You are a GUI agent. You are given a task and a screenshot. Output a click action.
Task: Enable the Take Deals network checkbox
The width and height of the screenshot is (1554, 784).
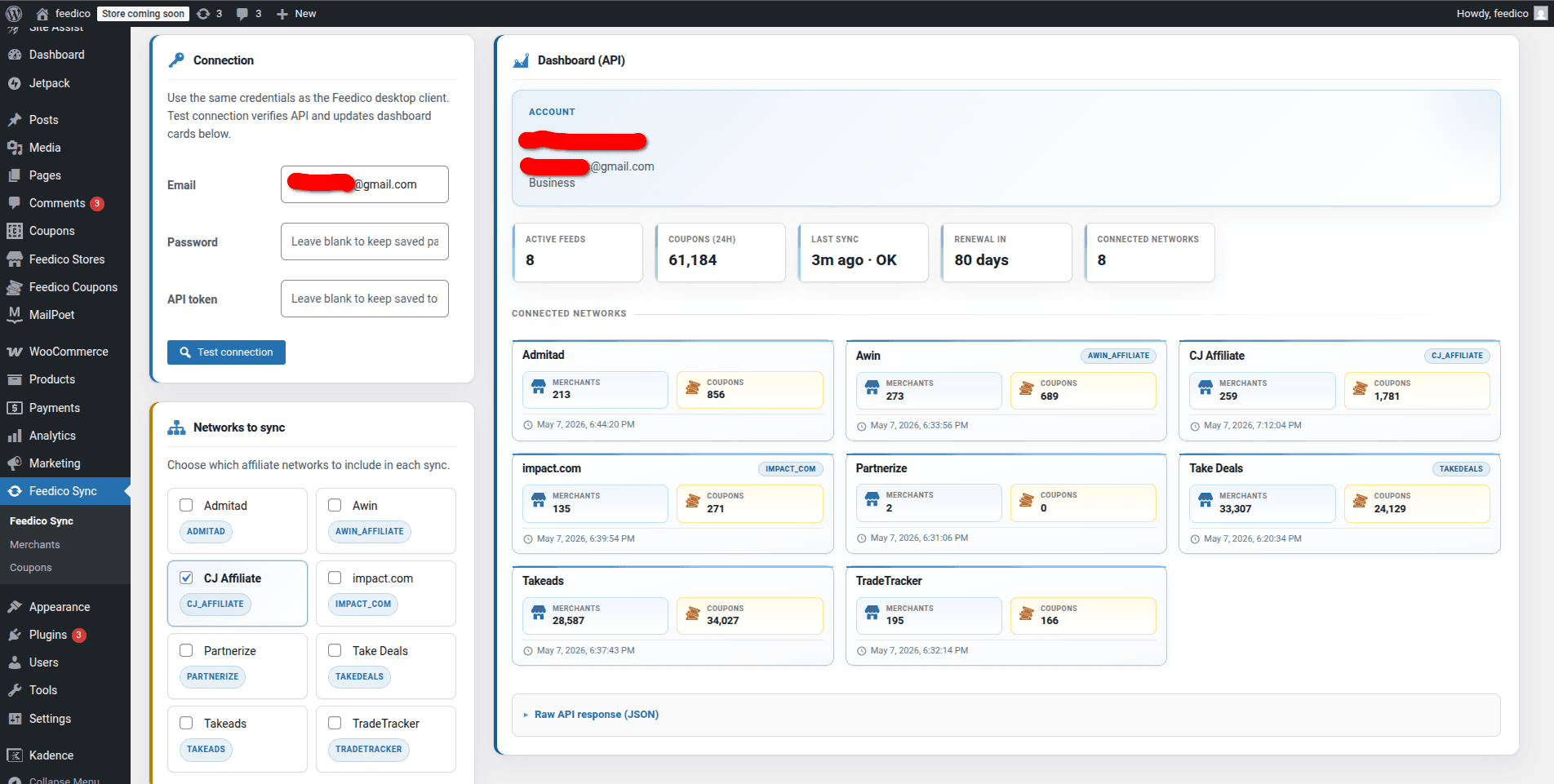(335, 650)
